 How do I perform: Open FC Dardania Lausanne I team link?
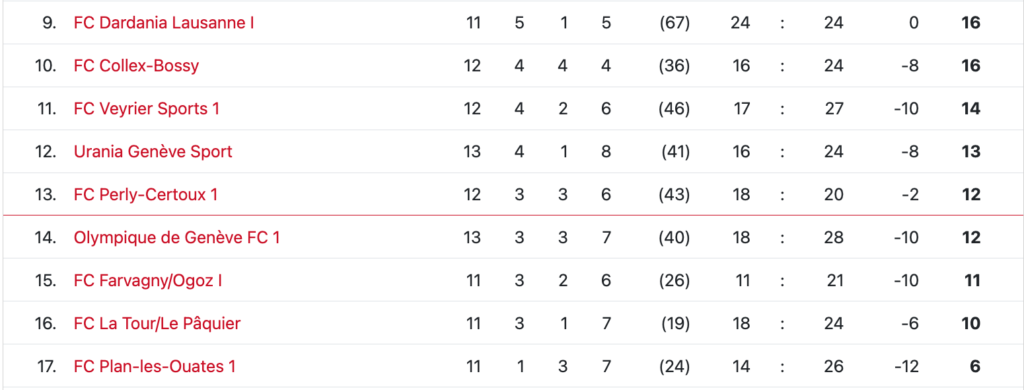(x=164, y=23)
